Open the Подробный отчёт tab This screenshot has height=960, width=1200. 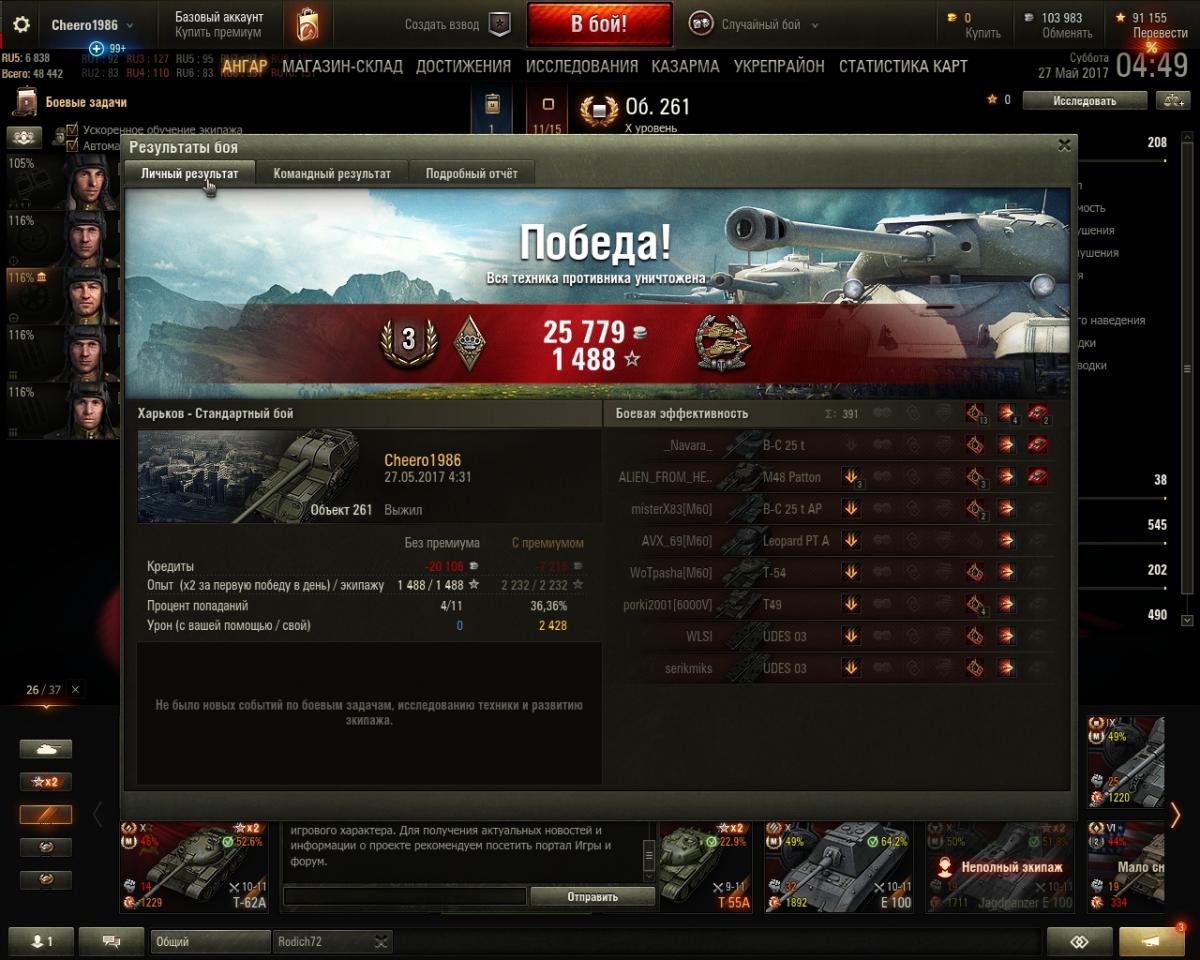(472, 173)
